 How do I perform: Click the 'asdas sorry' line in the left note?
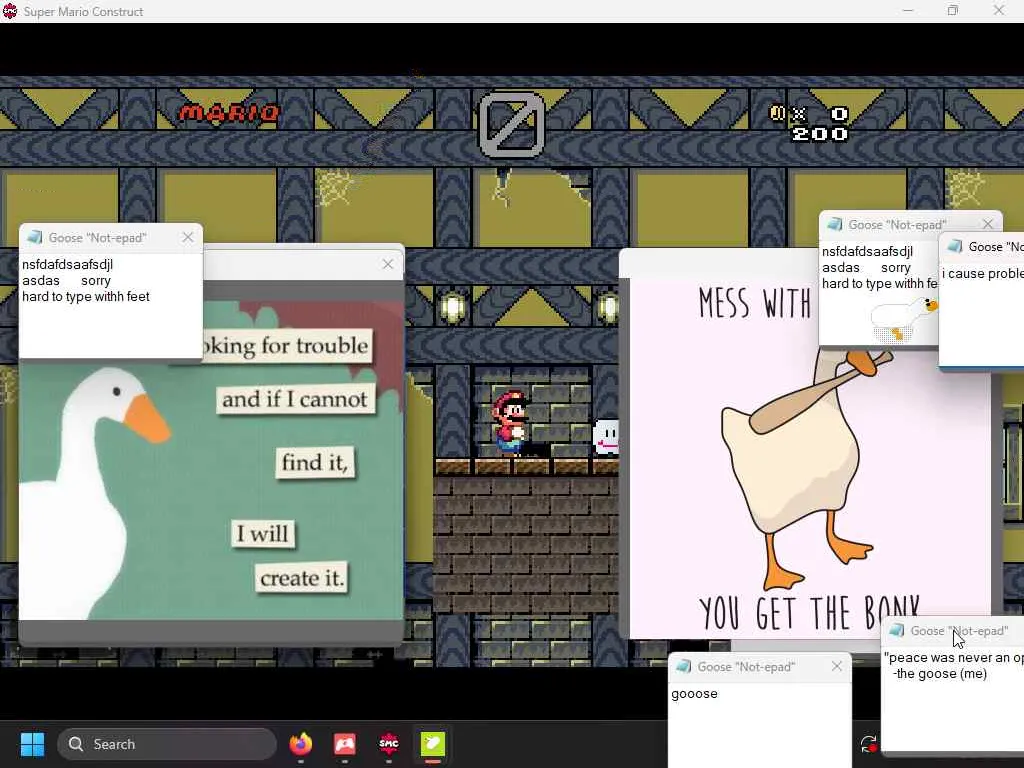tap(66, 281)
